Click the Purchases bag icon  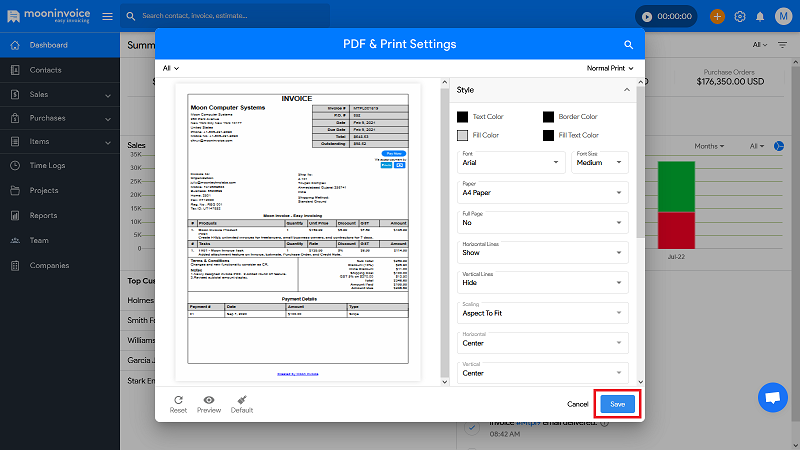point(15,118)
